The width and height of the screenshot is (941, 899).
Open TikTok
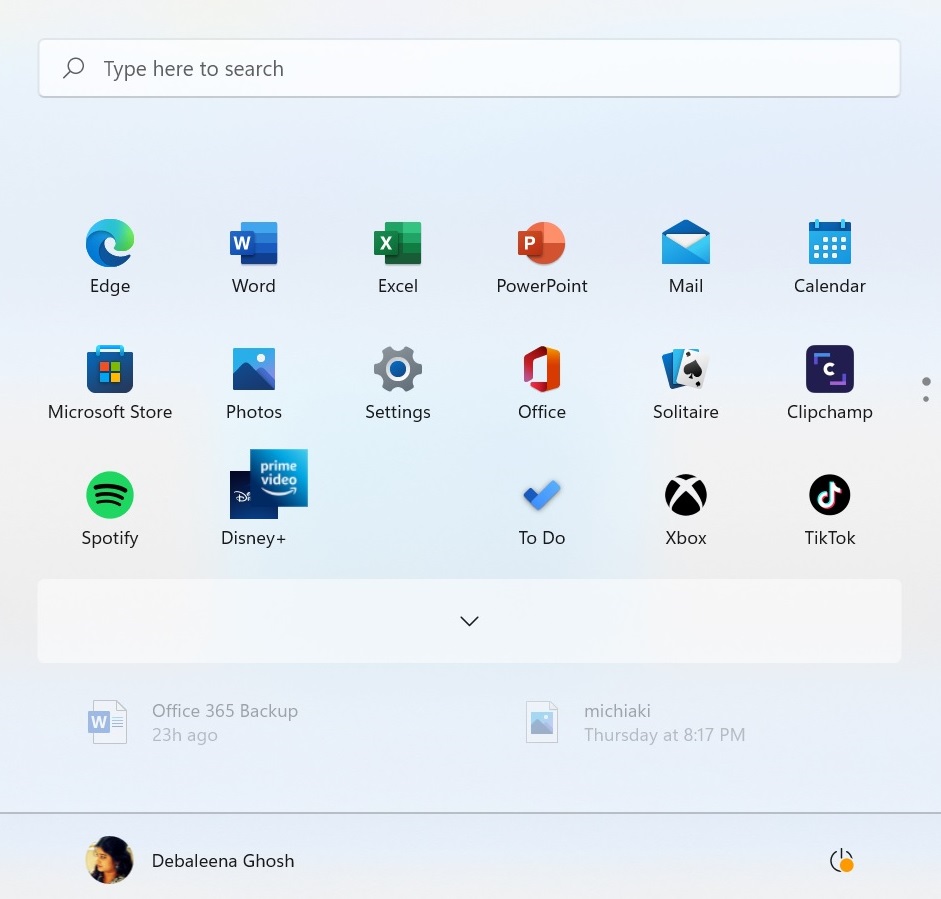(830, 508)
